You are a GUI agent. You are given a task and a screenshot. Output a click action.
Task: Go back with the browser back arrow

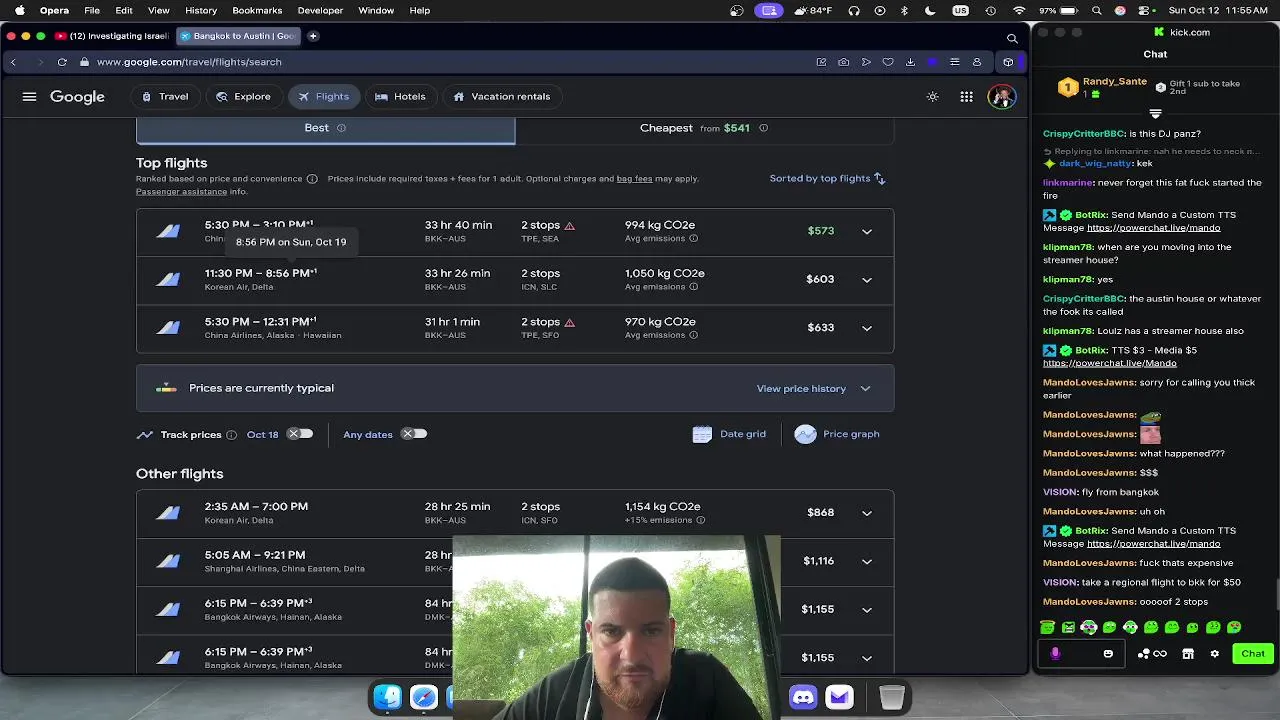[13, 62]
